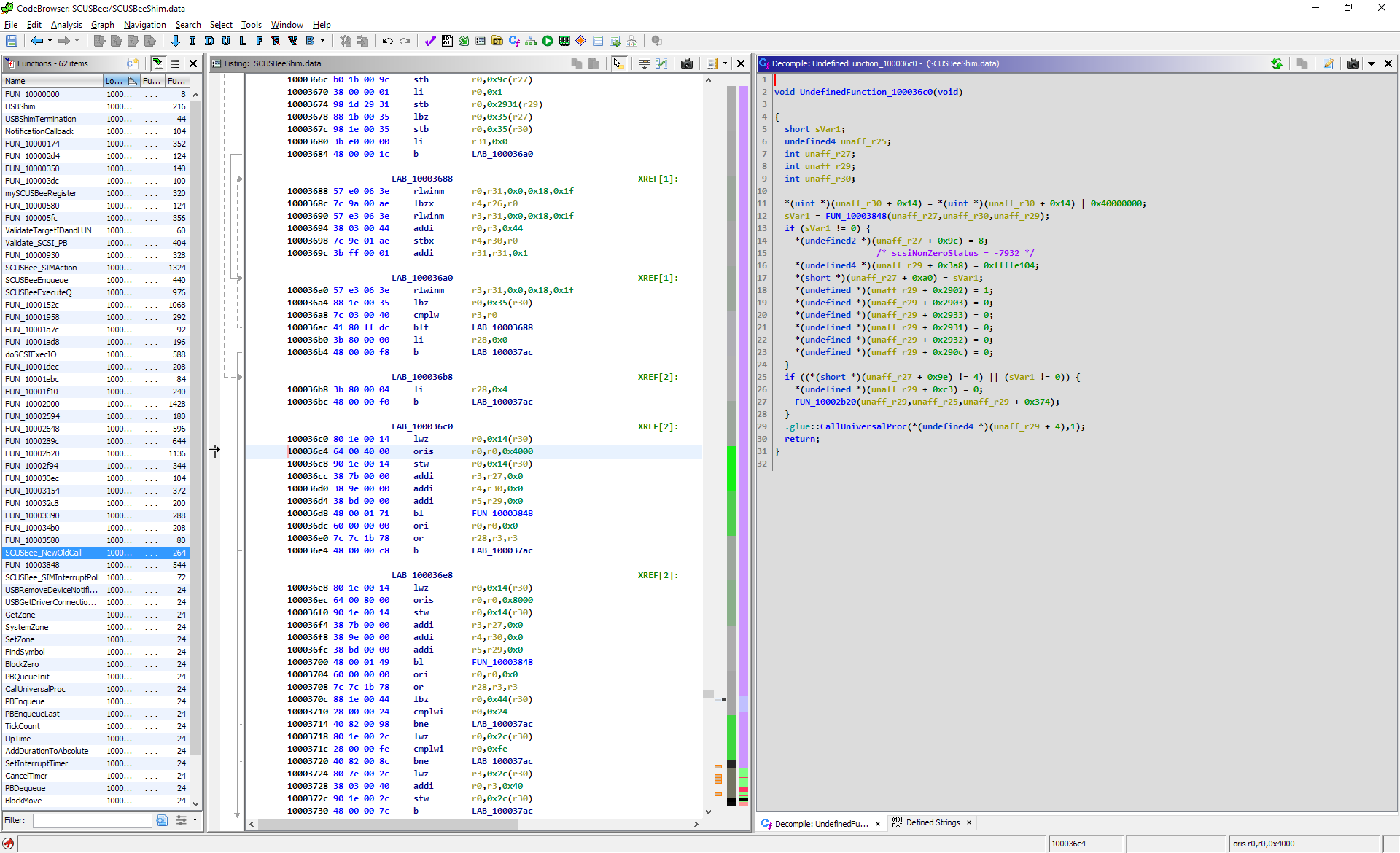Run the last script with the green play icon
Image resolution: width=1400 pixels, height=853 pixels.
[x=547, y=42]
